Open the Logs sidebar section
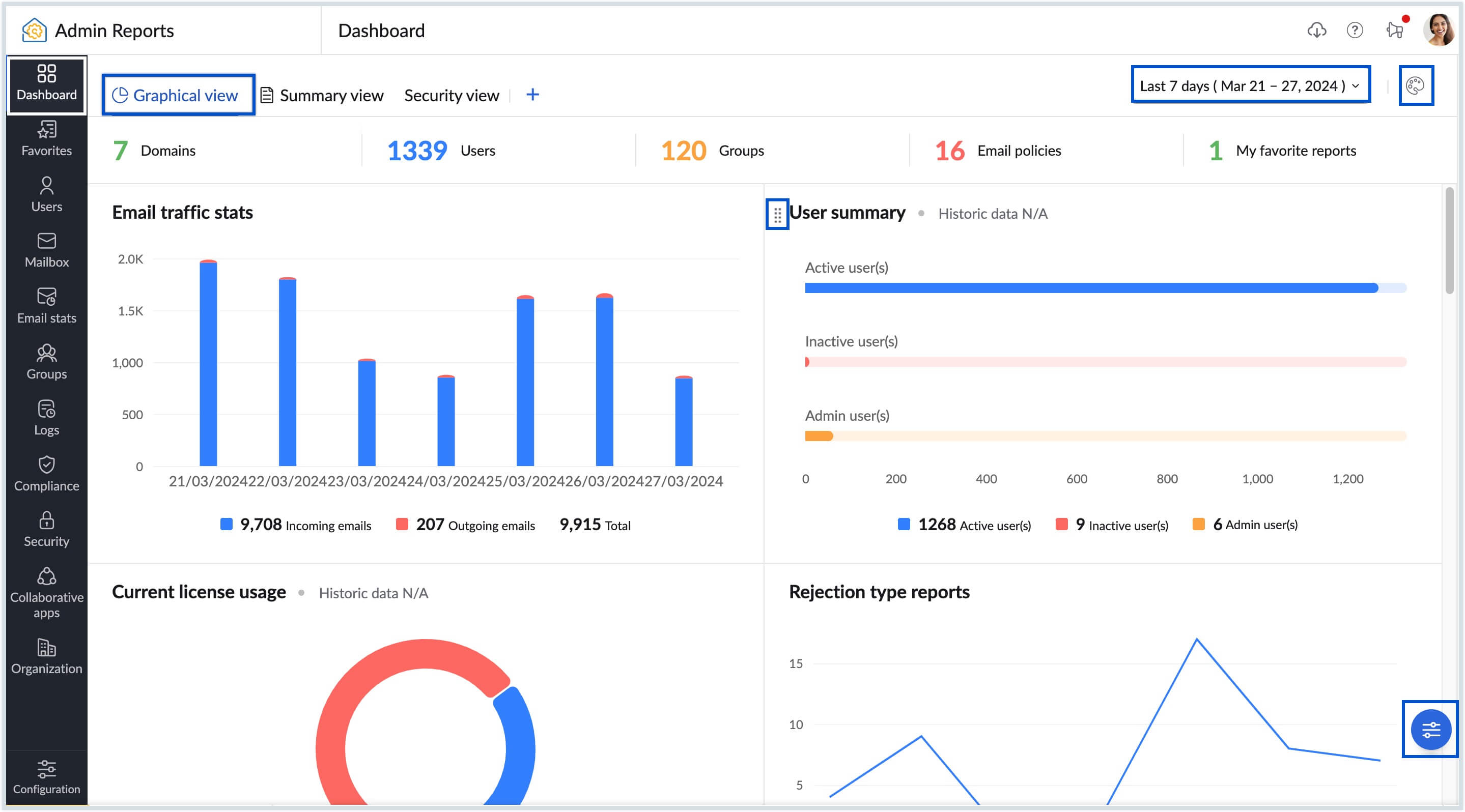1465x812 pixels. [47, 418]
